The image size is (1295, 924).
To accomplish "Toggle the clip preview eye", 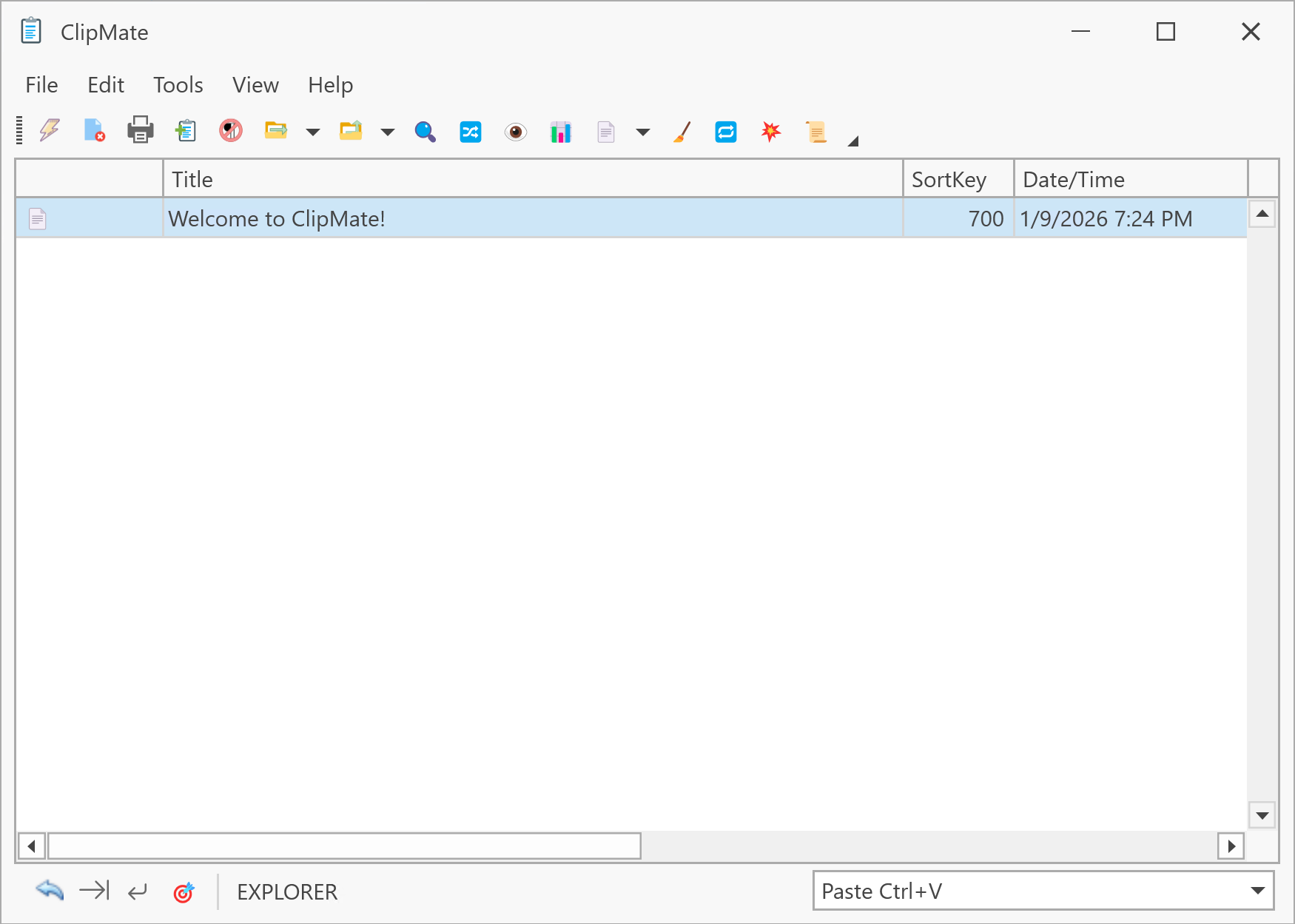I will (x=515, y=131).
